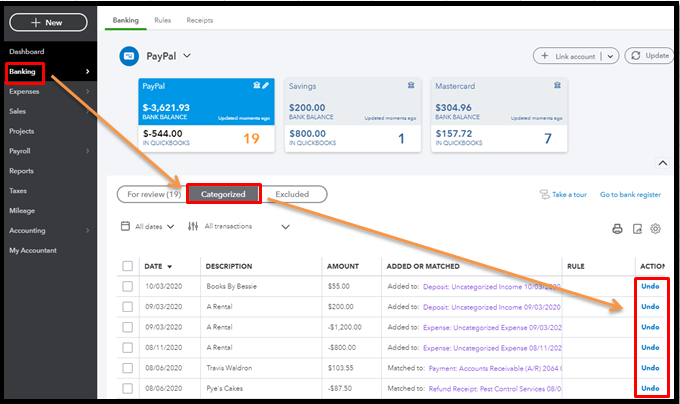Viewport: 680px width, 404px height.
Task: Check the box for Books By Bessie row
Action: click(x=127, y=286)
